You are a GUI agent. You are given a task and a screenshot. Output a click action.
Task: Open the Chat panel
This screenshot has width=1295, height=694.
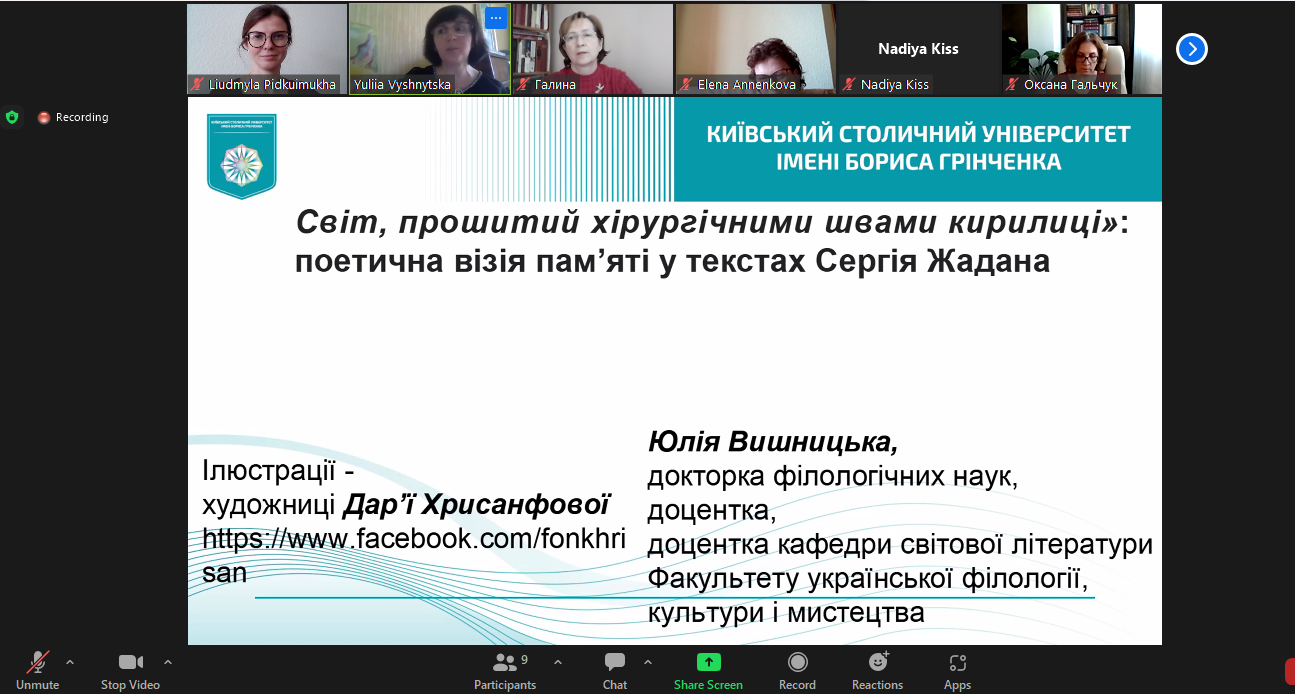click(x=615, y=669)
